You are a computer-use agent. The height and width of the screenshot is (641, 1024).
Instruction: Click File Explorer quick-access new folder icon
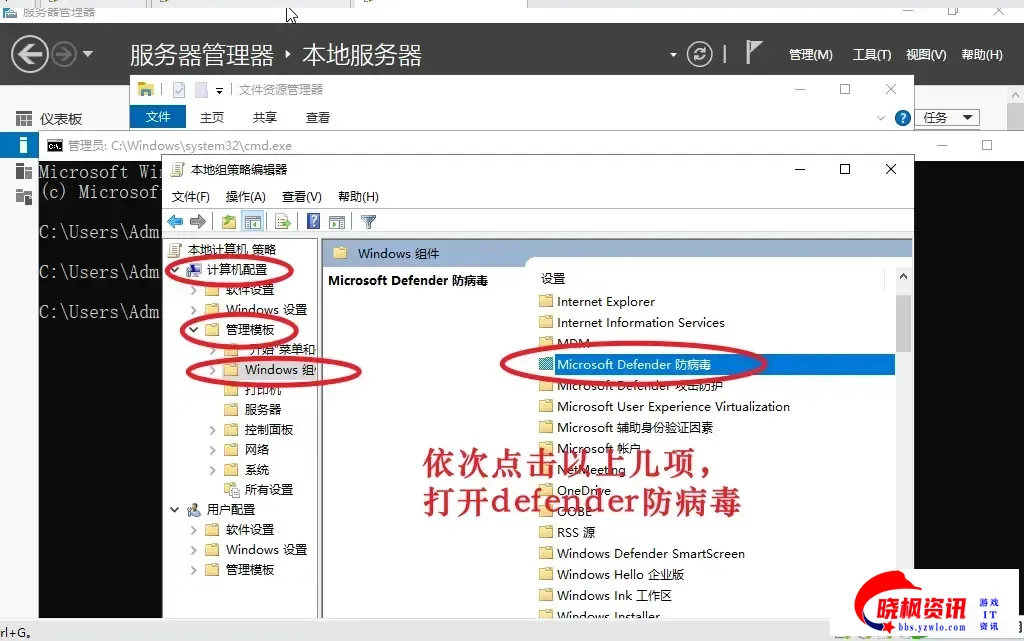[201, 90]
